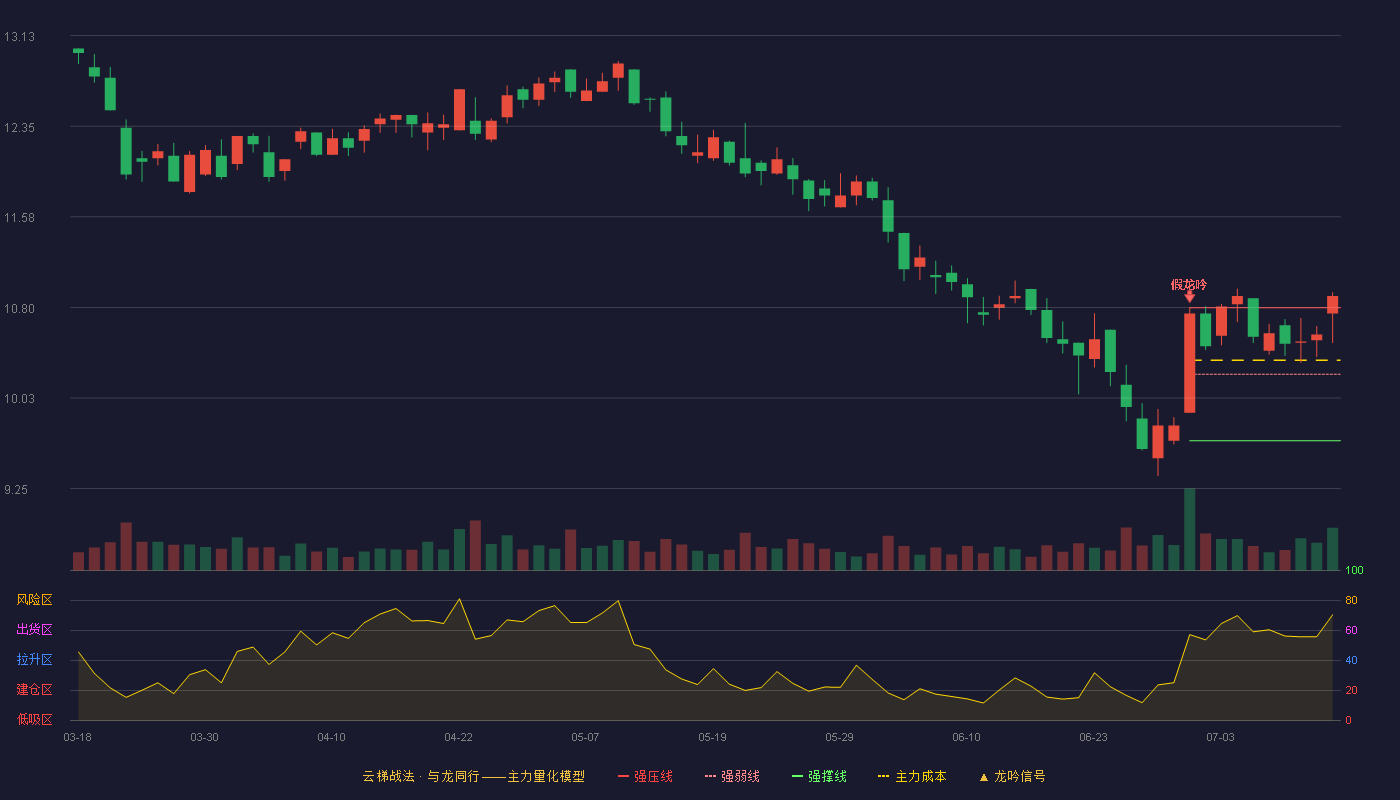Click the 03-18 date label

77,737
